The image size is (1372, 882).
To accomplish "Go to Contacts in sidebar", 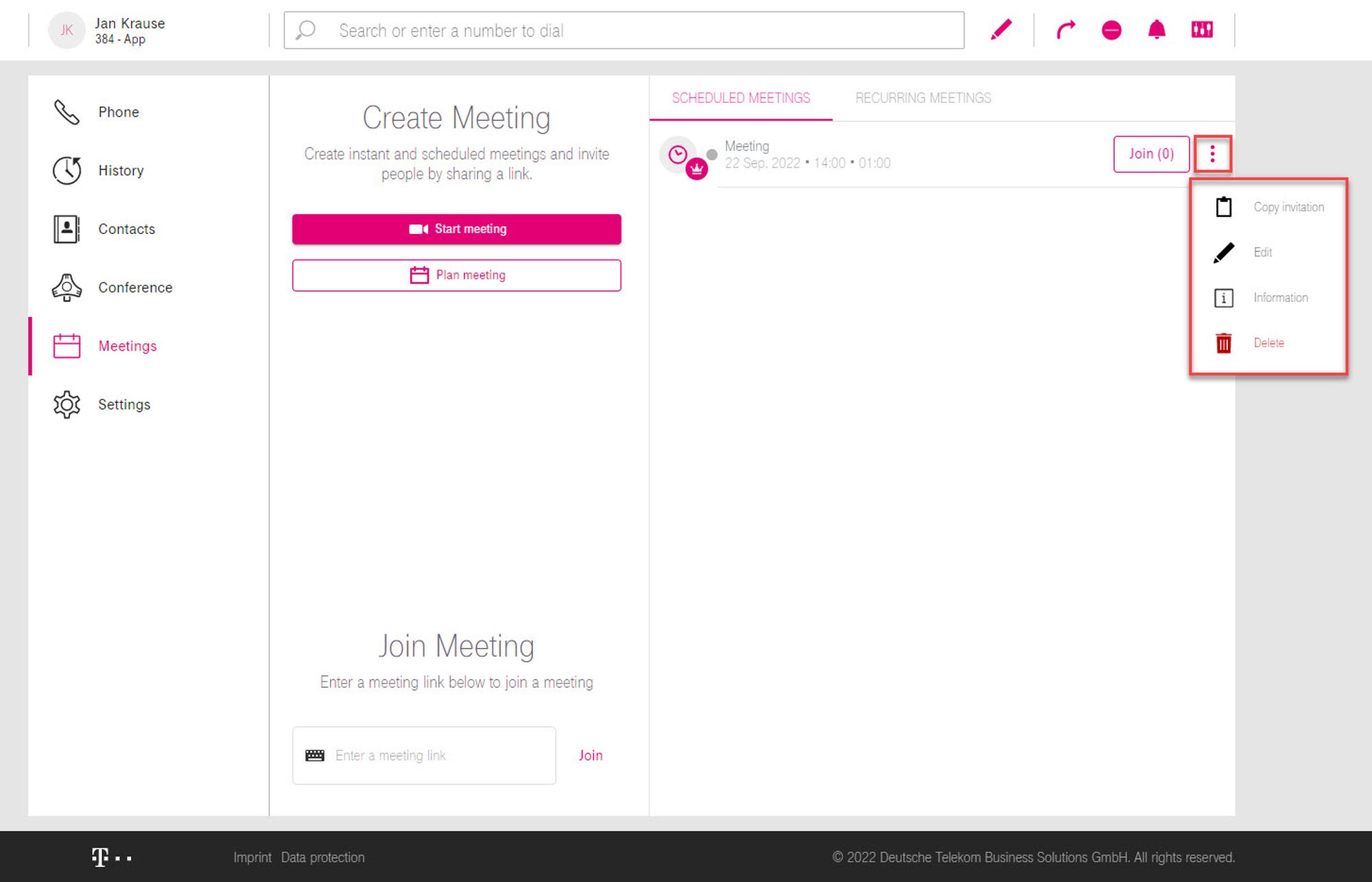I will click(x=126, y=229).
